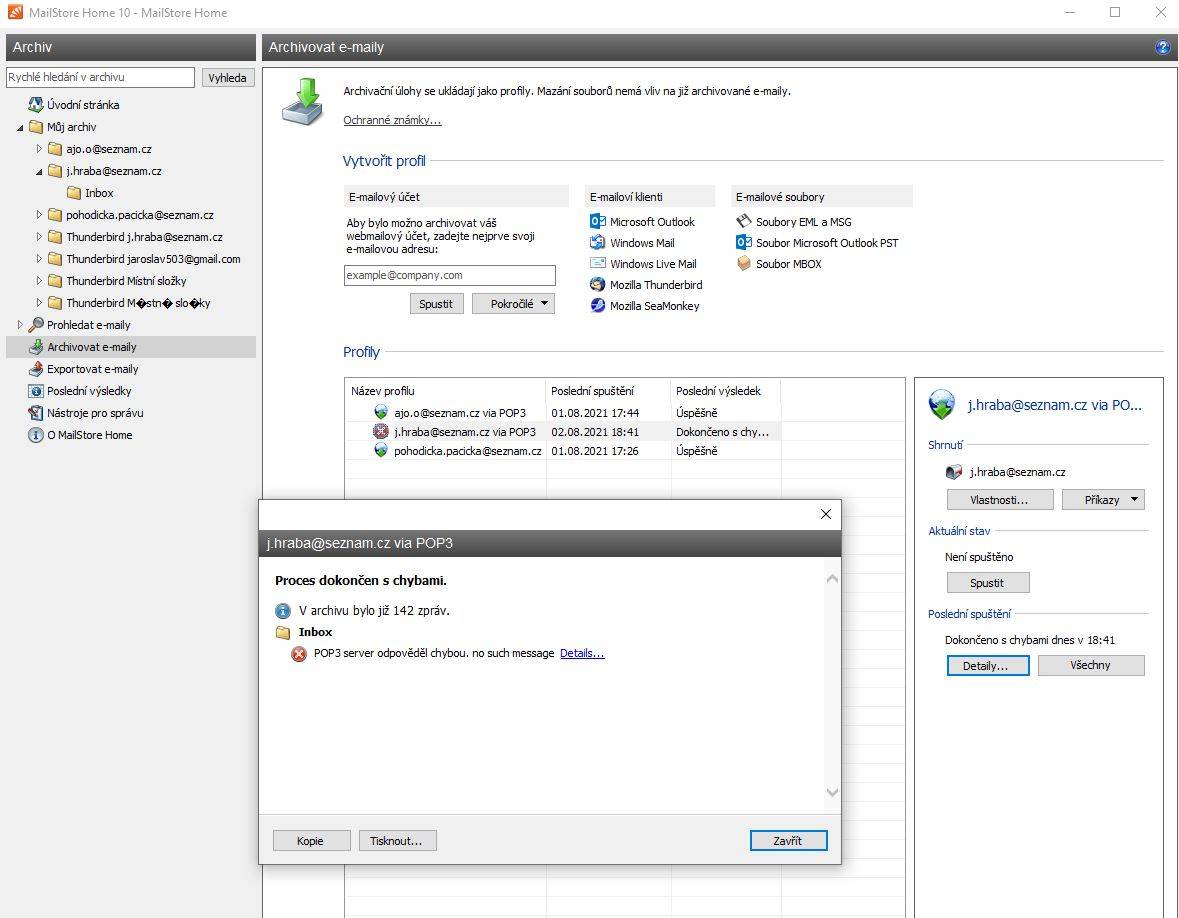The width and height of the screenshot is (1179, 918).
Task: Click dialog scrollbar up arrow
Action: [x=832, y=579]
